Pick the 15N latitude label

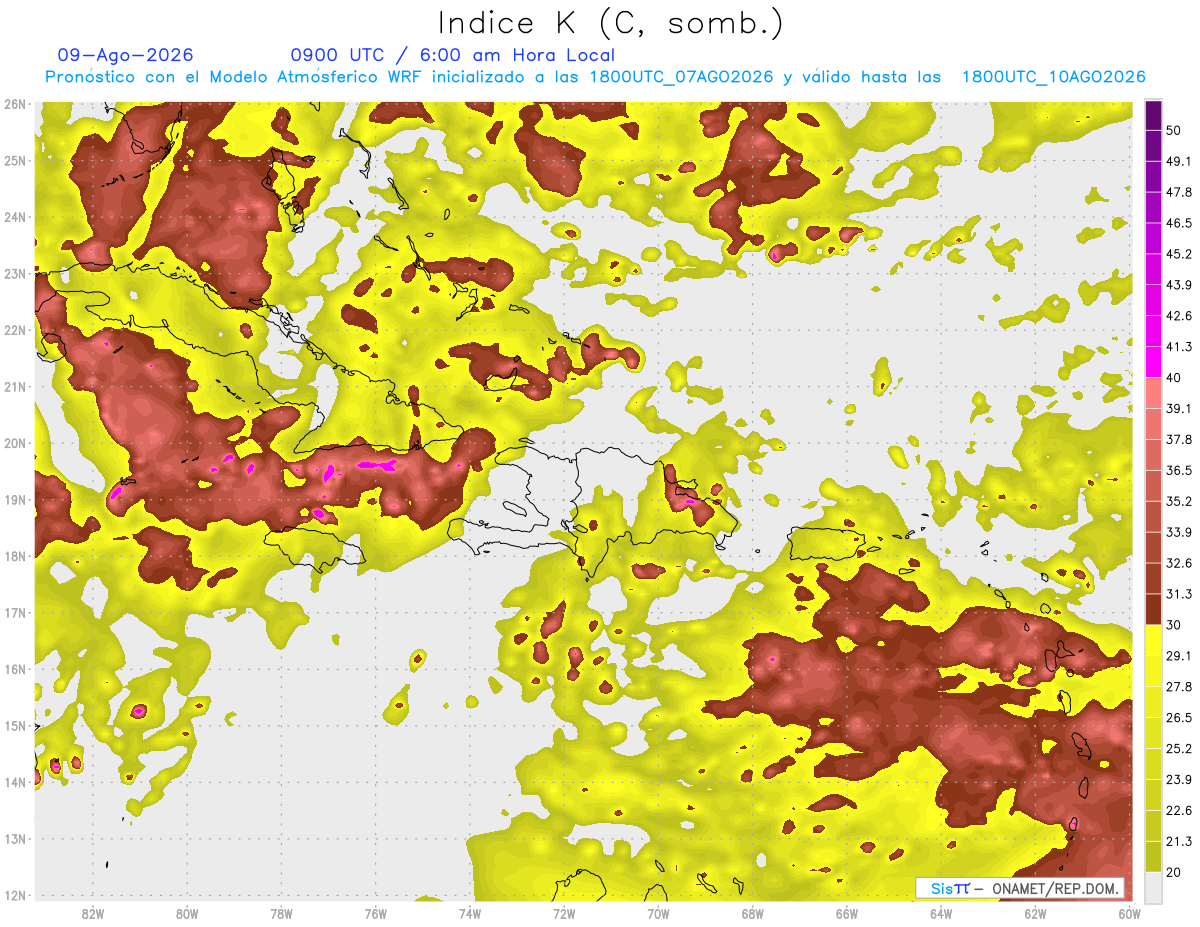click(x=15, y=725)
